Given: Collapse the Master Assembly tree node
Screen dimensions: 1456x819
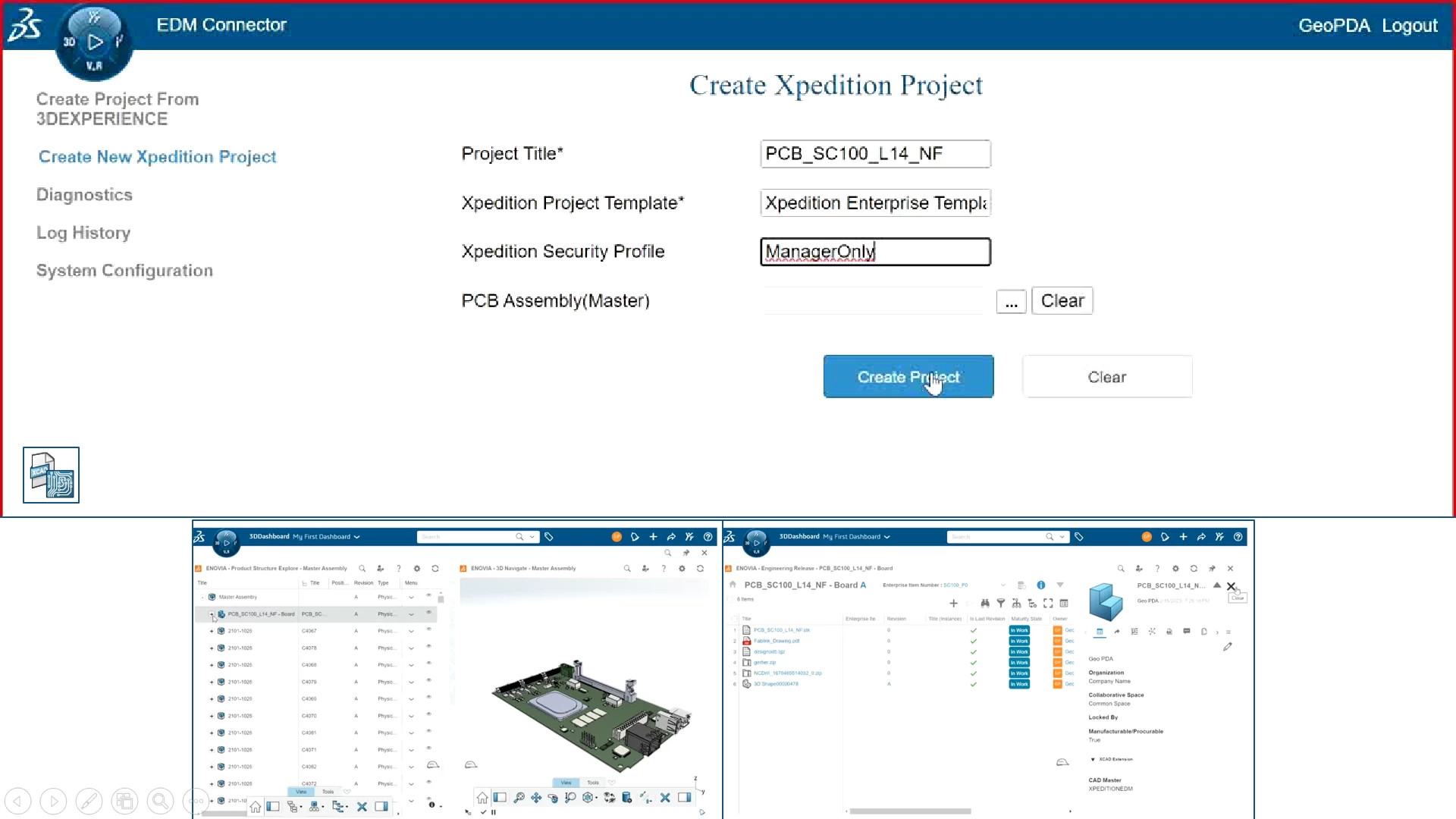Looking at the screenshot, I should pyautogui.click(x=202, y=597).
